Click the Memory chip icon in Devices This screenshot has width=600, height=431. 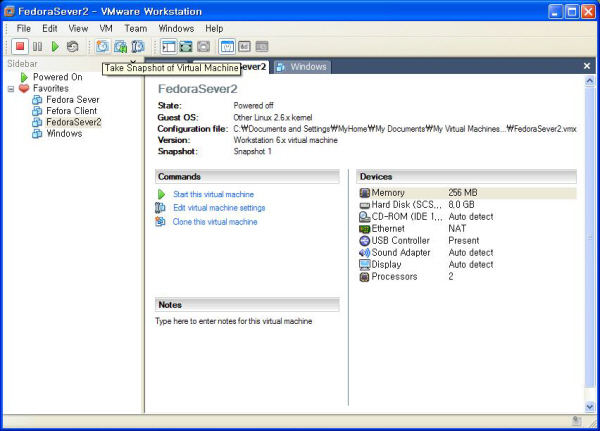tap(365, 193)
